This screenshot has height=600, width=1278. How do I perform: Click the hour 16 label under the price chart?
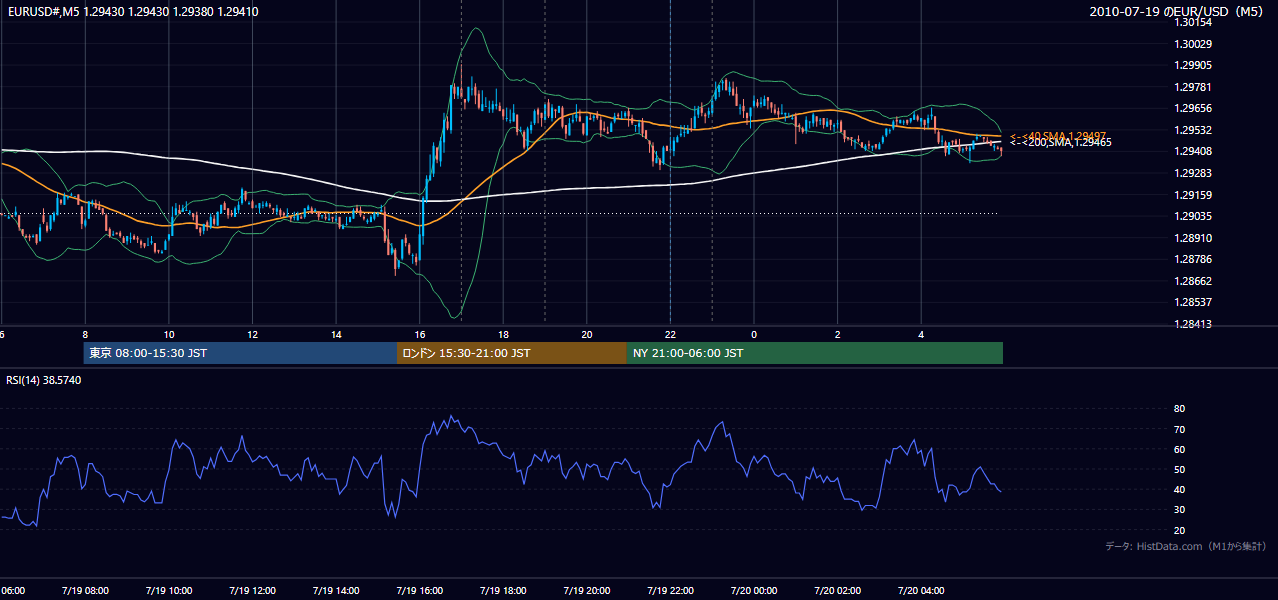click(x=420, y=335)
